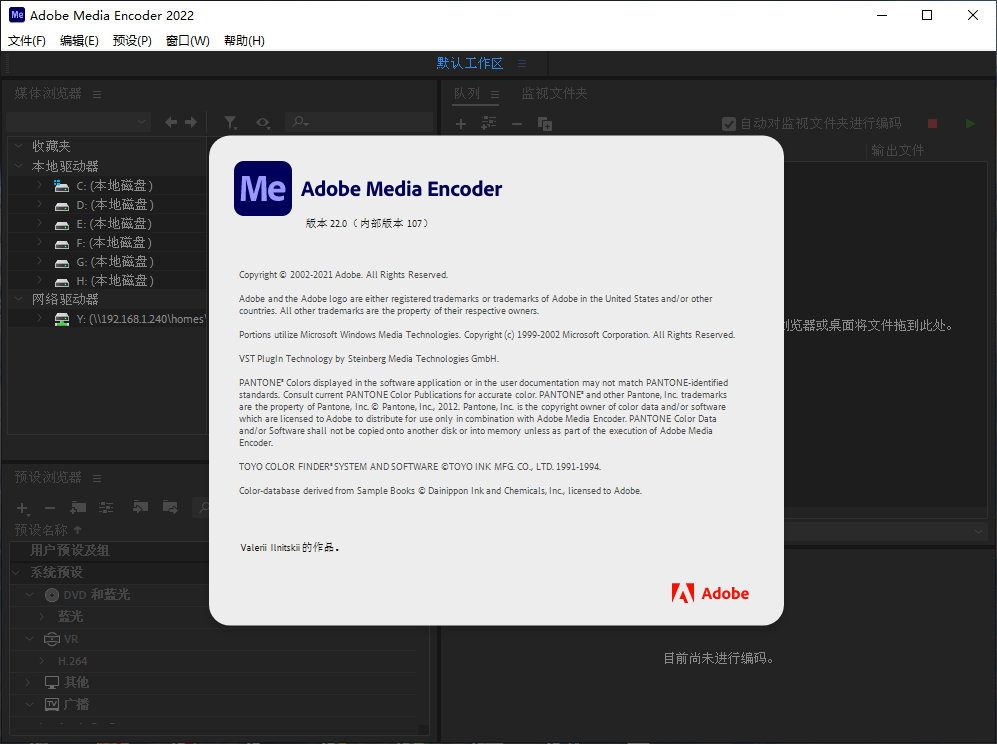Viewport: 997px width, 744px height.
Task: Open the workspace menu icon beside 默认工作区
Action: pyautogui.click(x=521, y=64)
